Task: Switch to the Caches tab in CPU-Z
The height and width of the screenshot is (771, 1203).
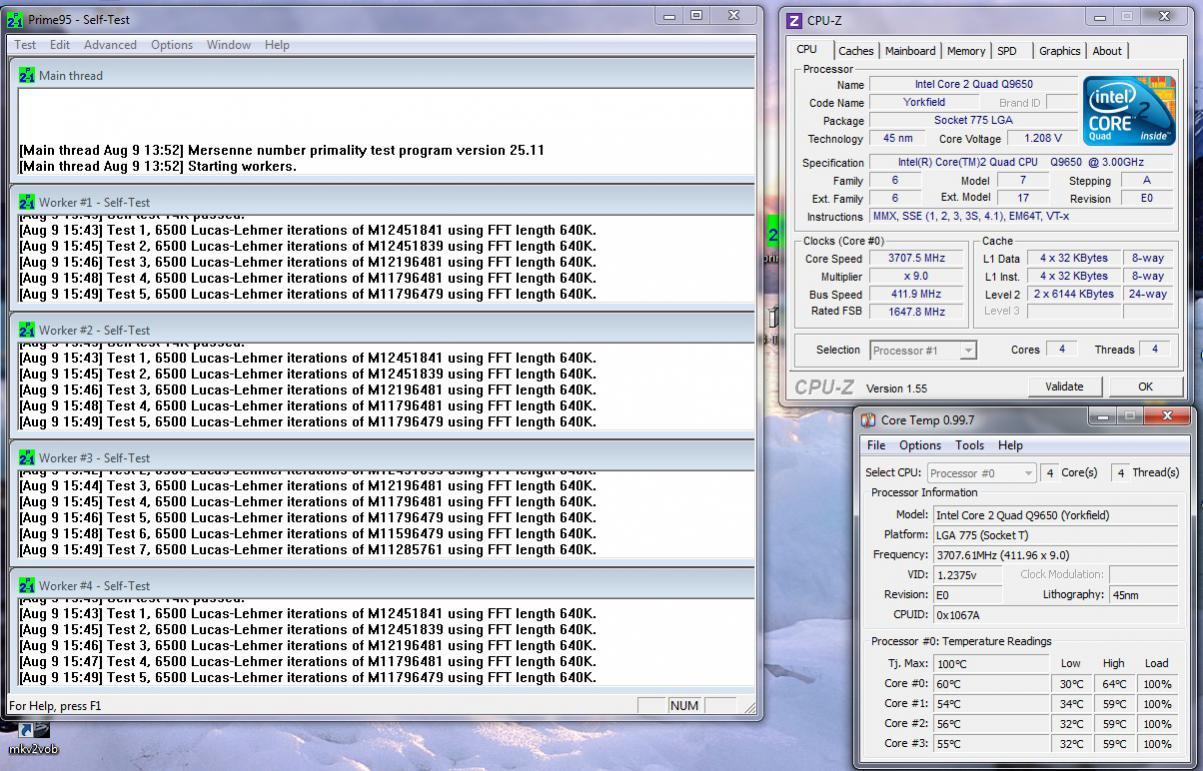Action: click(x=856, y=51)
